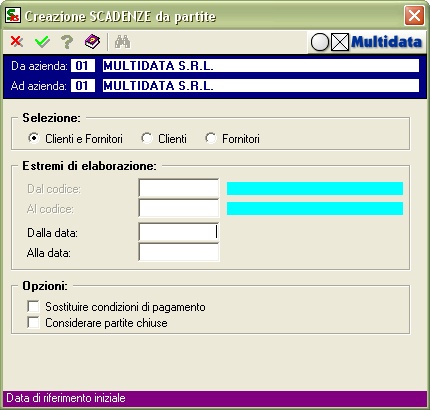Click the binoculars search icon
This screenshot has height=410, width=430.
[x=123, y=42]
